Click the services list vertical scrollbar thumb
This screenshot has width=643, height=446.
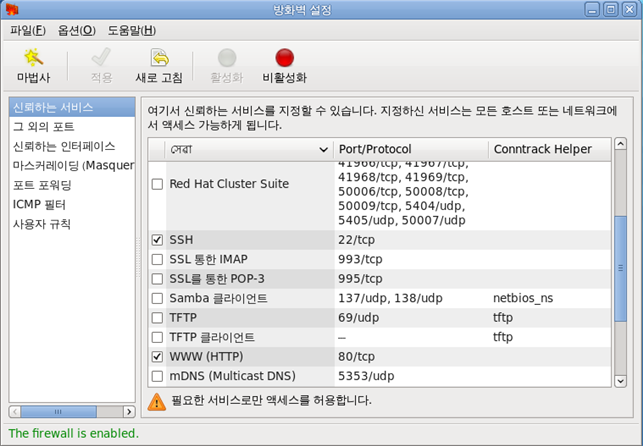(x=620, y=269)
